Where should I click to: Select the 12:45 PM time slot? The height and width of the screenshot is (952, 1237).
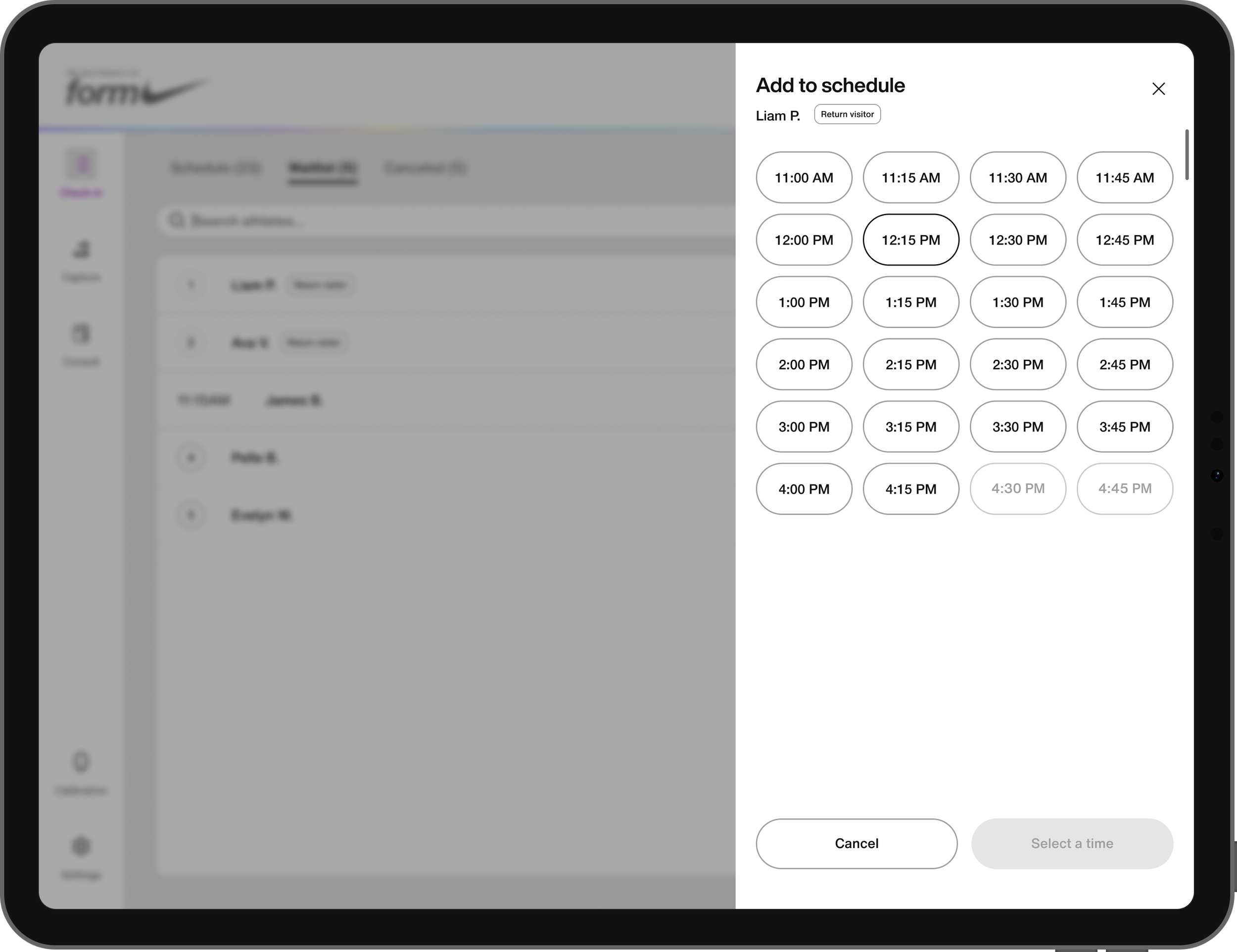(x=1125, y=239)
